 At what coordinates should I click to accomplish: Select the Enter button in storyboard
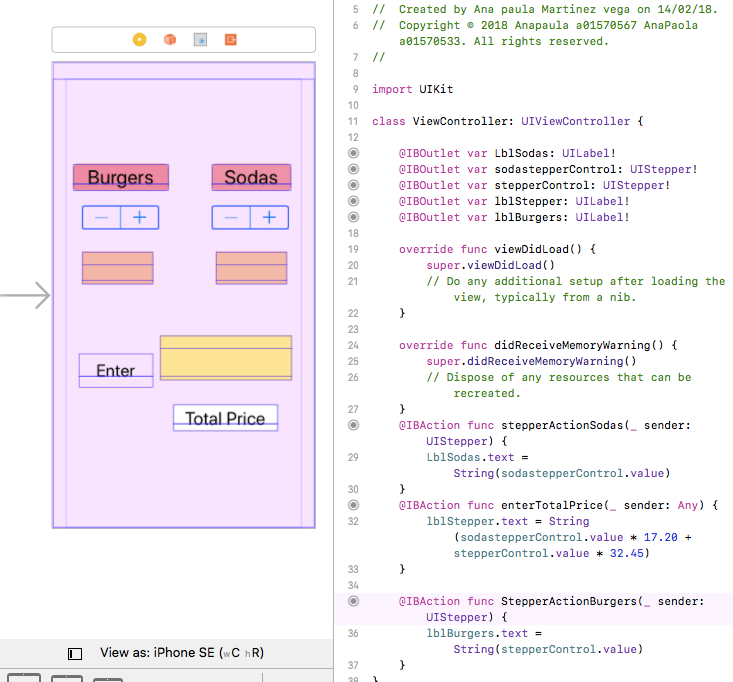coord(116,370)
